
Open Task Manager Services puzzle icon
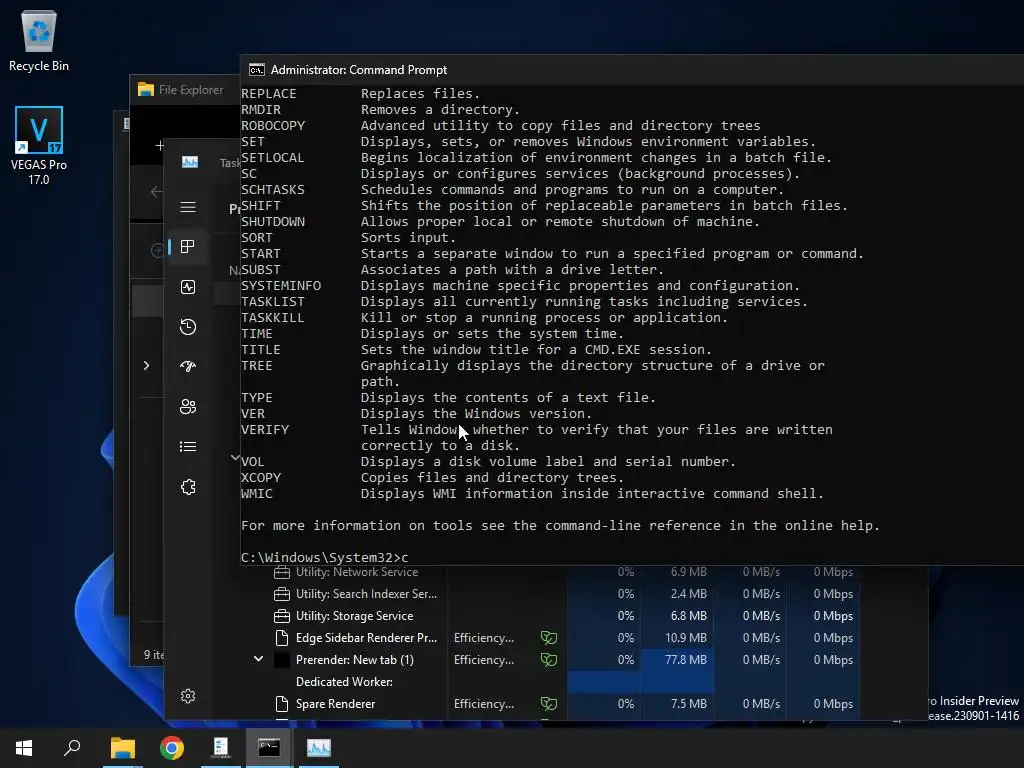[x=188, y=487]
